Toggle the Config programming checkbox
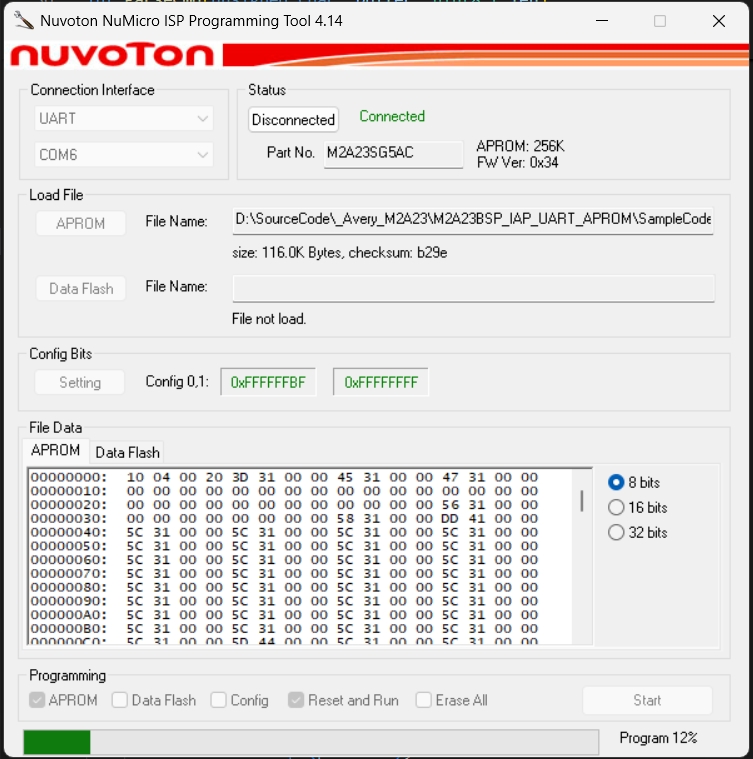Screen dimensions: 753x759 (x=219, y=700)
